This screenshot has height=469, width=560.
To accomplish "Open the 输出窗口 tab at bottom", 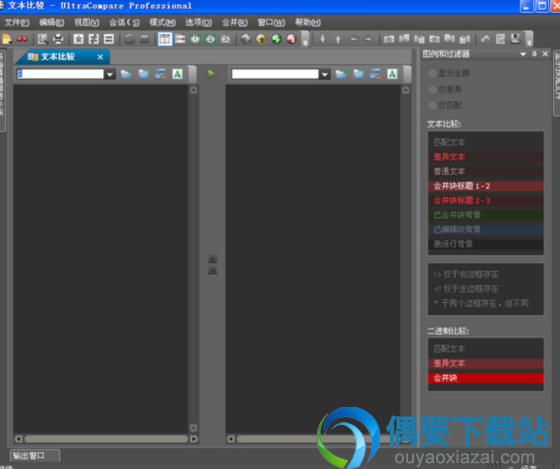I will tap(35, 455).
